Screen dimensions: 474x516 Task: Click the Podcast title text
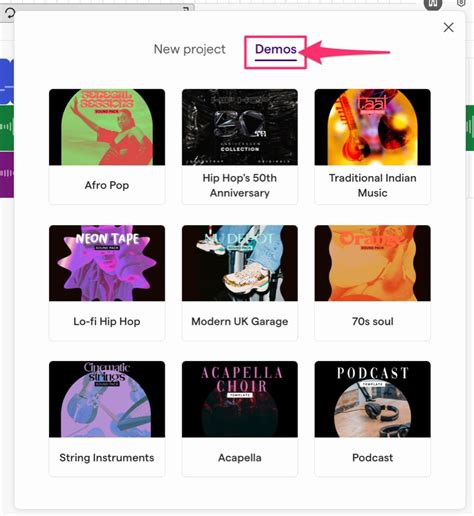pos(372,458)
